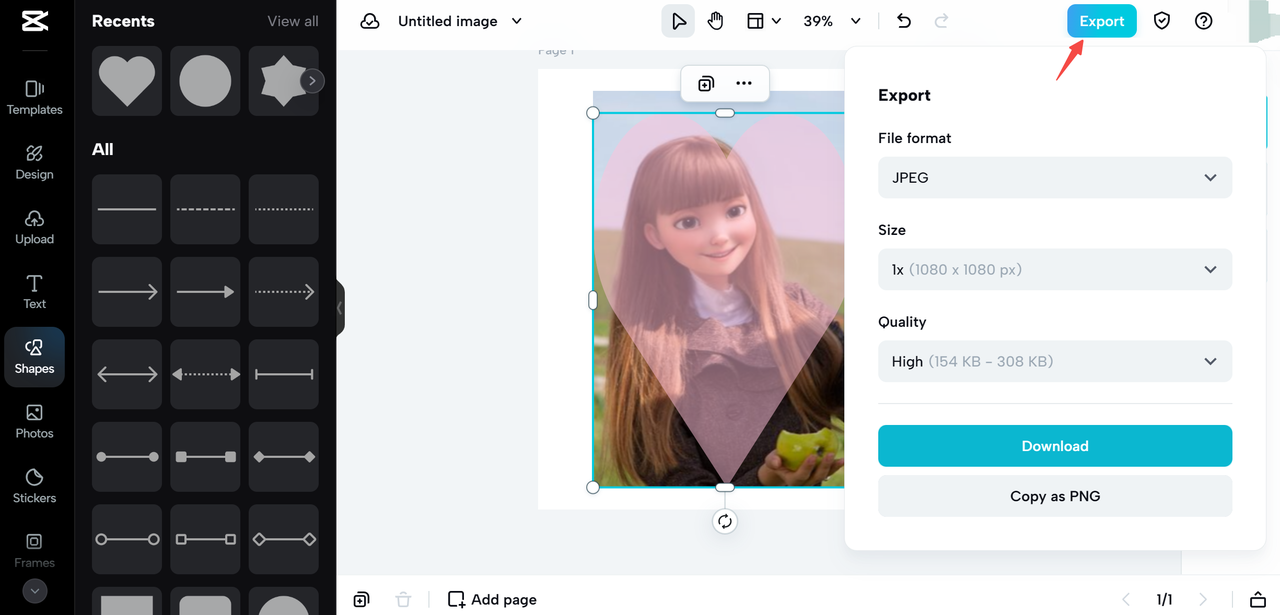Open the 39% zoom level dropdown
Viewport: 1280px width, 615px height.
832,21
